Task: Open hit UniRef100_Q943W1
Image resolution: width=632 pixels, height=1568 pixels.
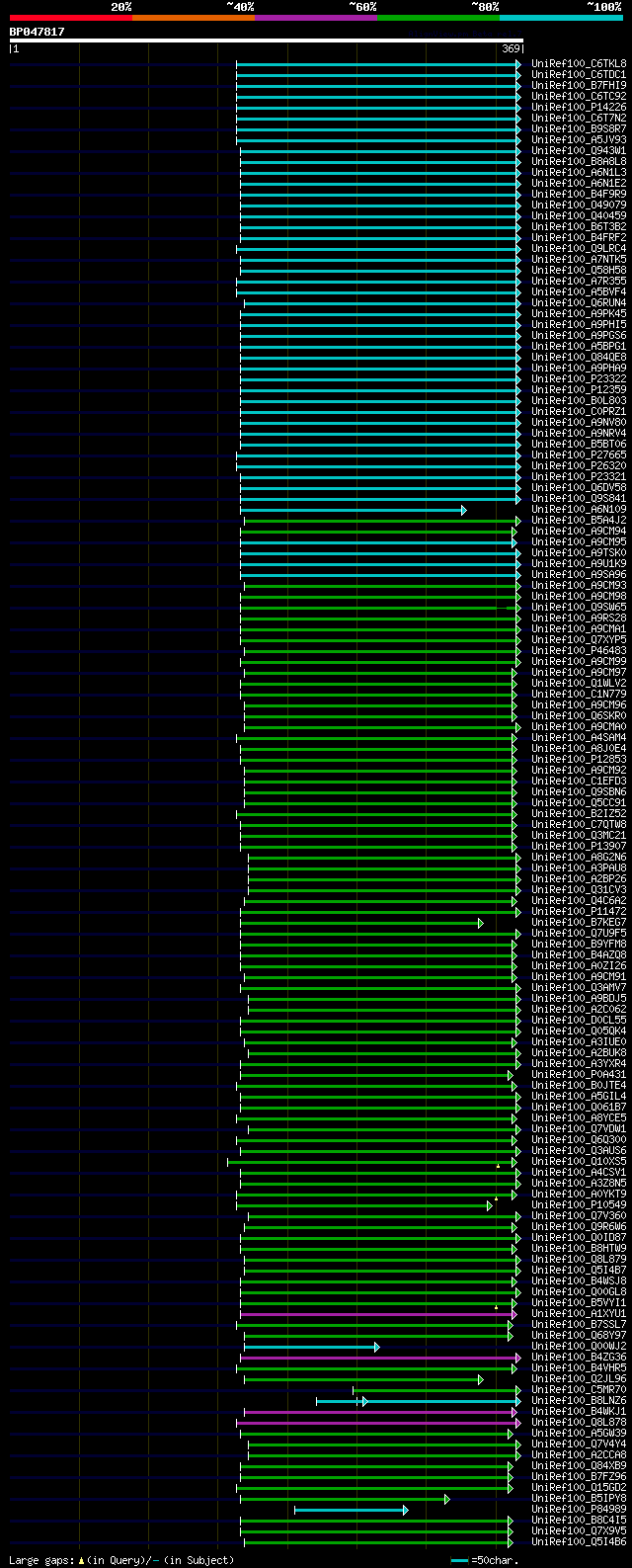Action: [x=579, y=151]
